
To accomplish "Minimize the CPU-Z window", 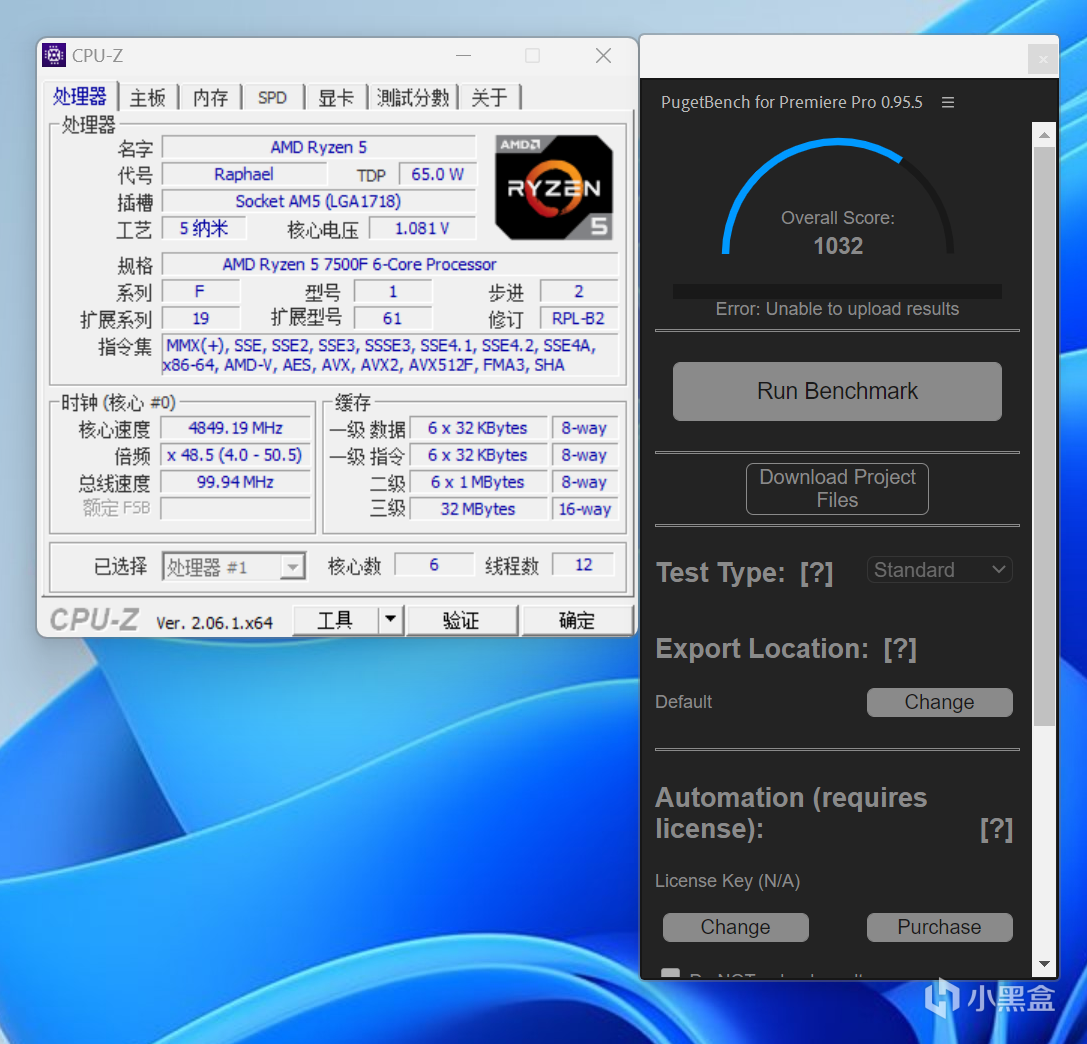I will coord(464,55).
